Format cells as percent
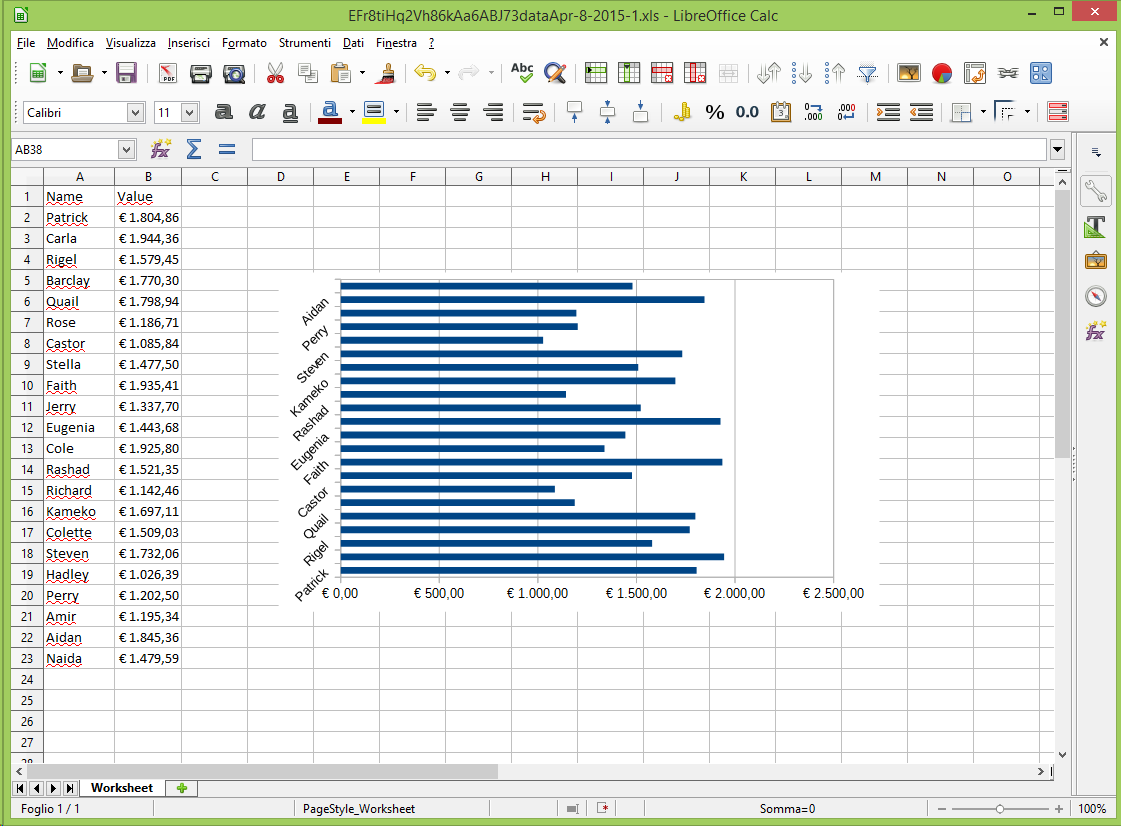 click(714, 112)
